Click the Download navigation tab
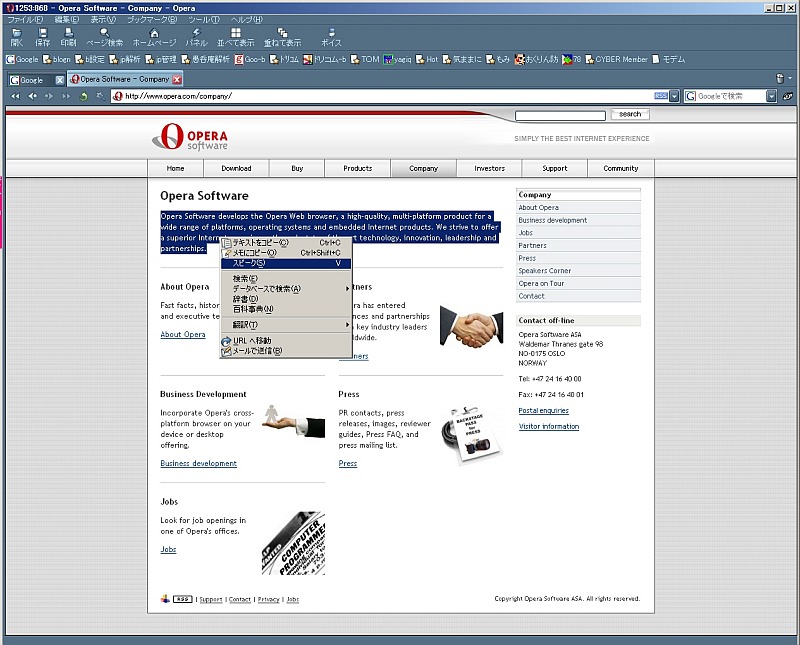The height and width of the screenshot is (645, 800). [x=236, y=168]
